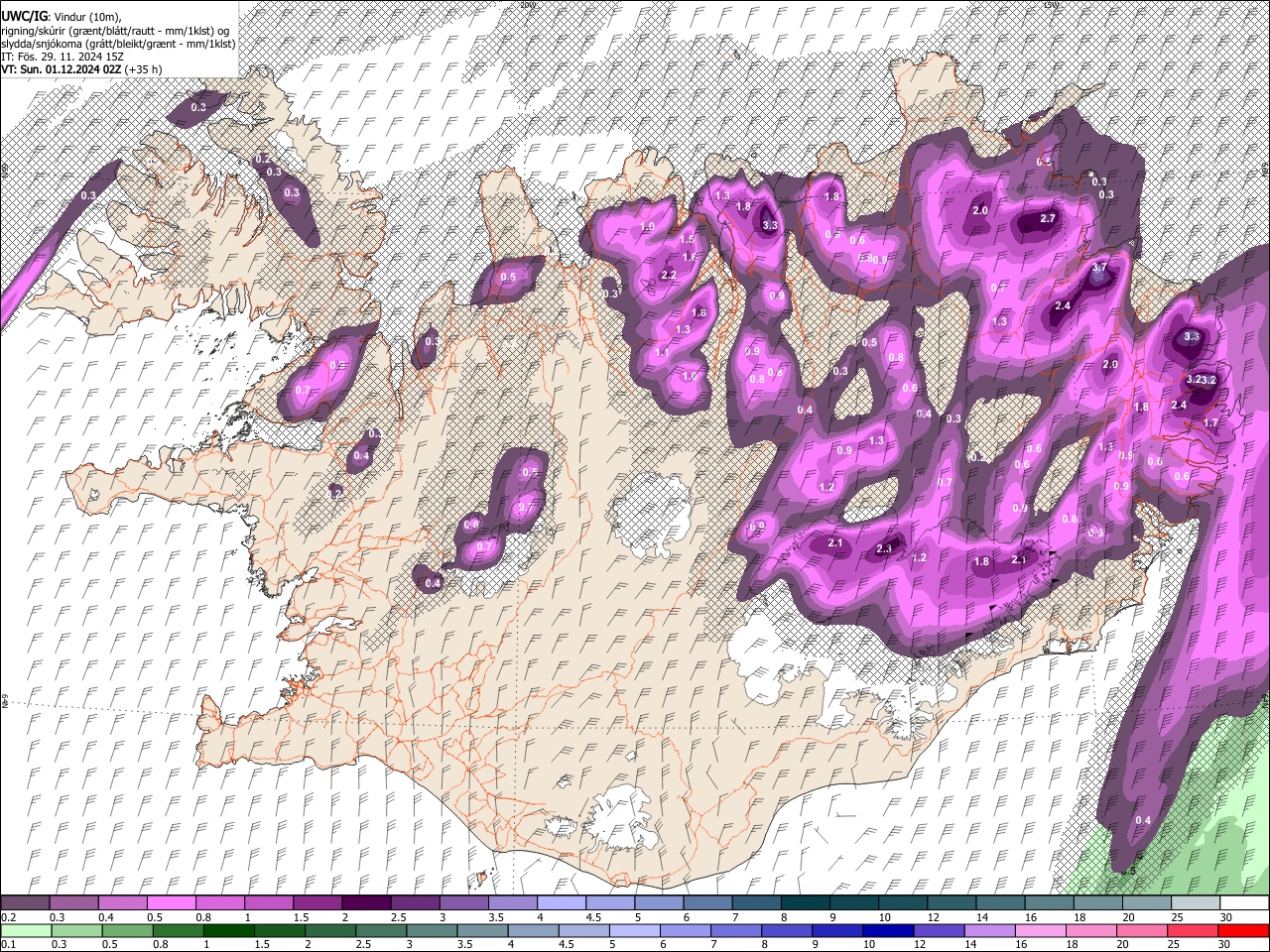Click the 1.7 precipitation value on the map
The image size is (1270, 952).
1210,422
